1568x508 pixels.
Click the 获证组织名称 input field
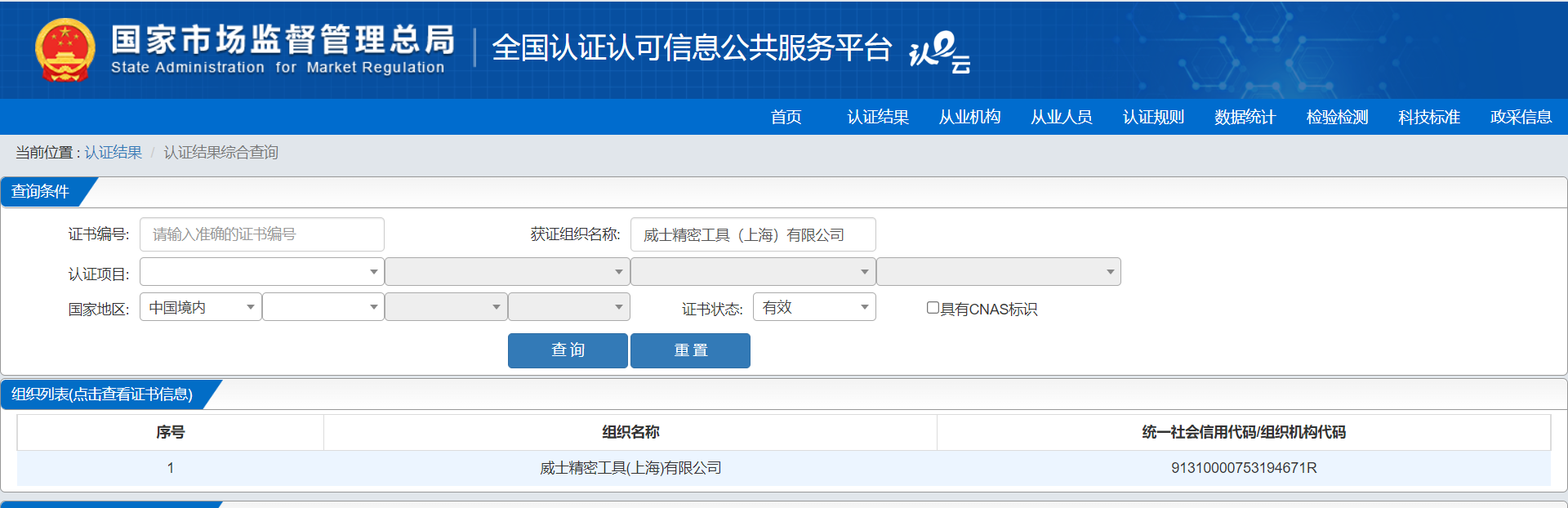coord(753,234)
